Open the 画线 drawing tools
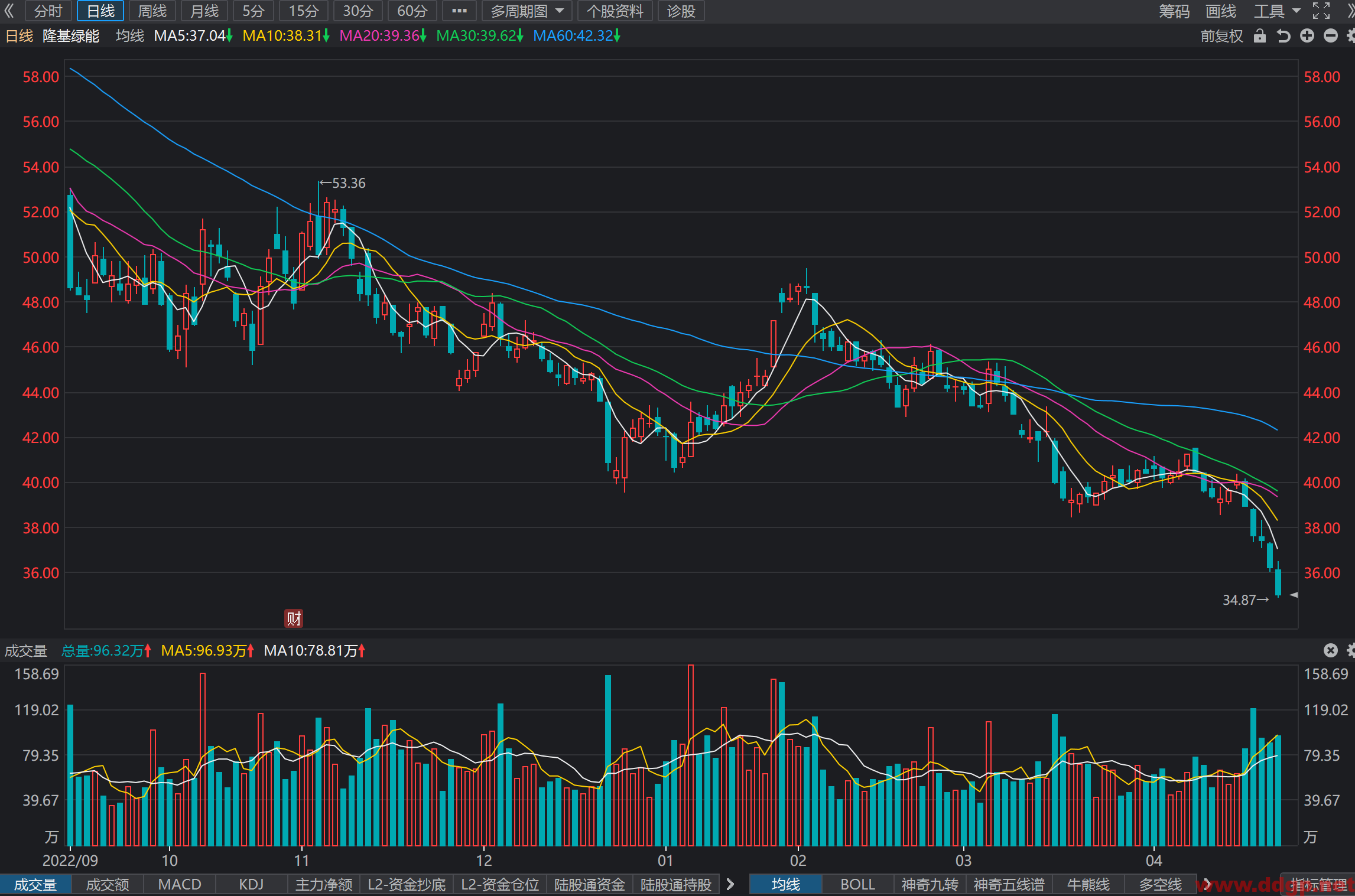Screen dimensions: 1355x896 pos(1221,11)
